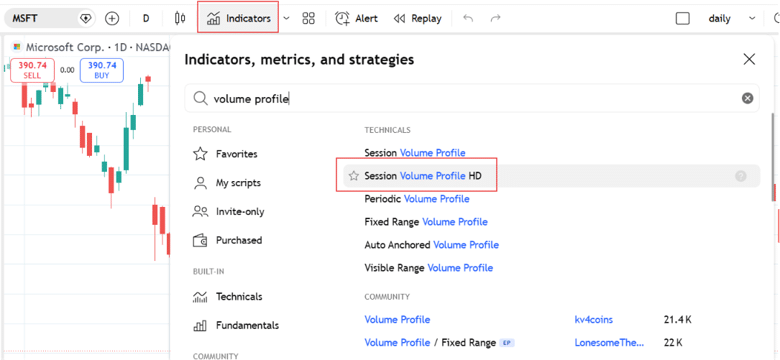Click the 21.4 K likes count
780x360 pixels.
(678, 320)
